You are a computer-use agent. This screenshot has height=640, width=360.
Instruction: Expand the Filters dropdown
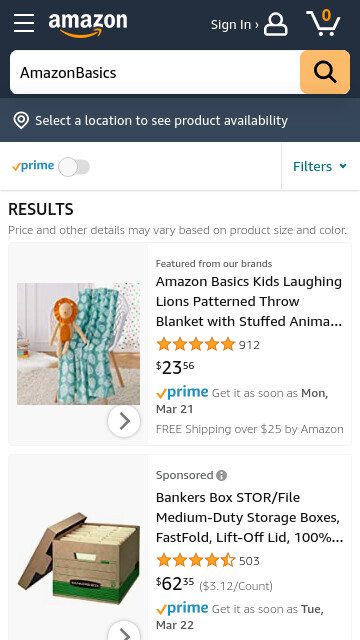click(x=320, y=166)
